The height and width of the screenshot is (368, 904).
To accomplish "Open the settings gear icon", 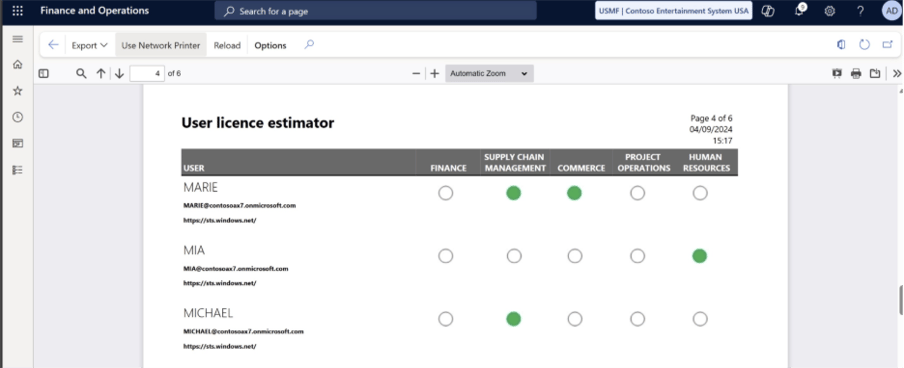I will [830, 10].
